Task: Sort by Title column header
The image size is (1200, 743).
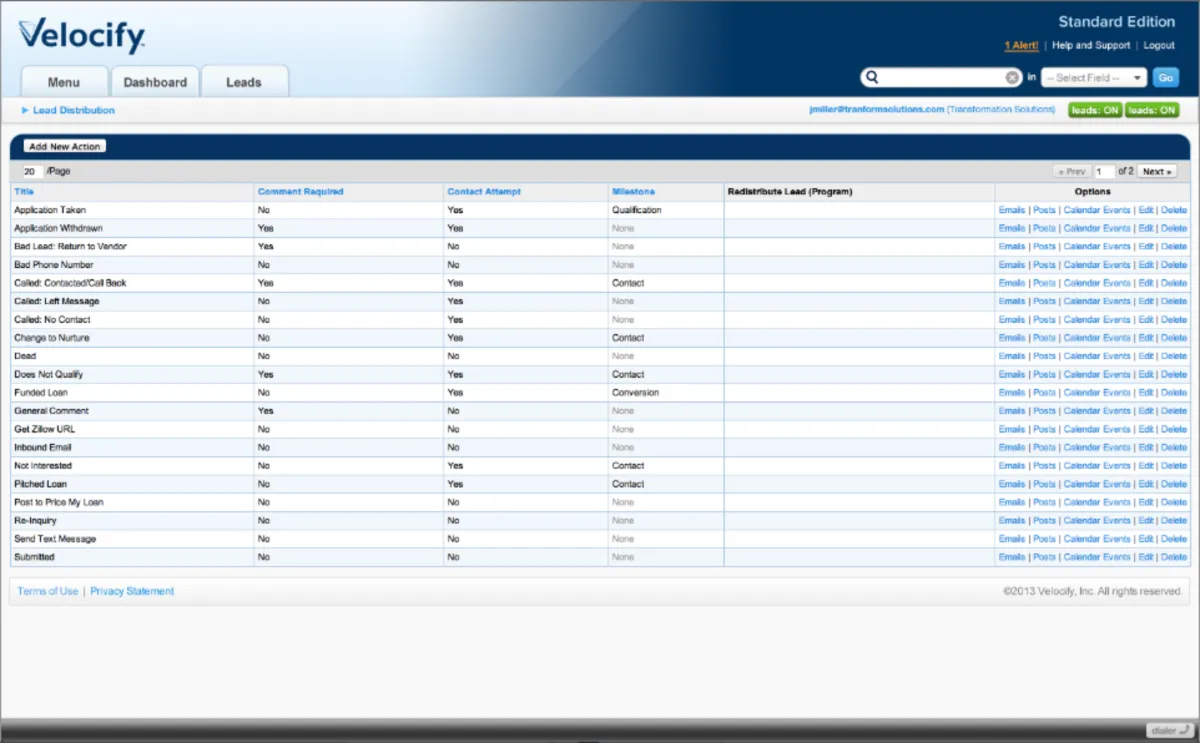Action: click(x=24, y=191)
